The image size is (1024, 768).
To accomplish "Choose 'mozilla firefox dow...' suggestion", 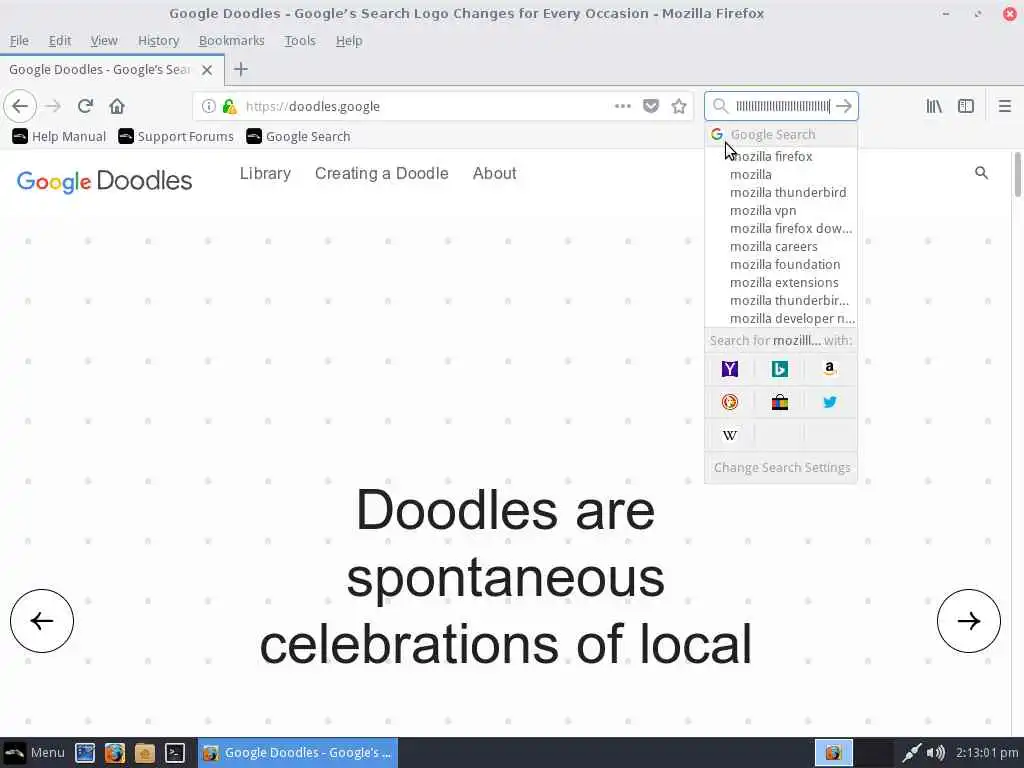I will 781,229.
